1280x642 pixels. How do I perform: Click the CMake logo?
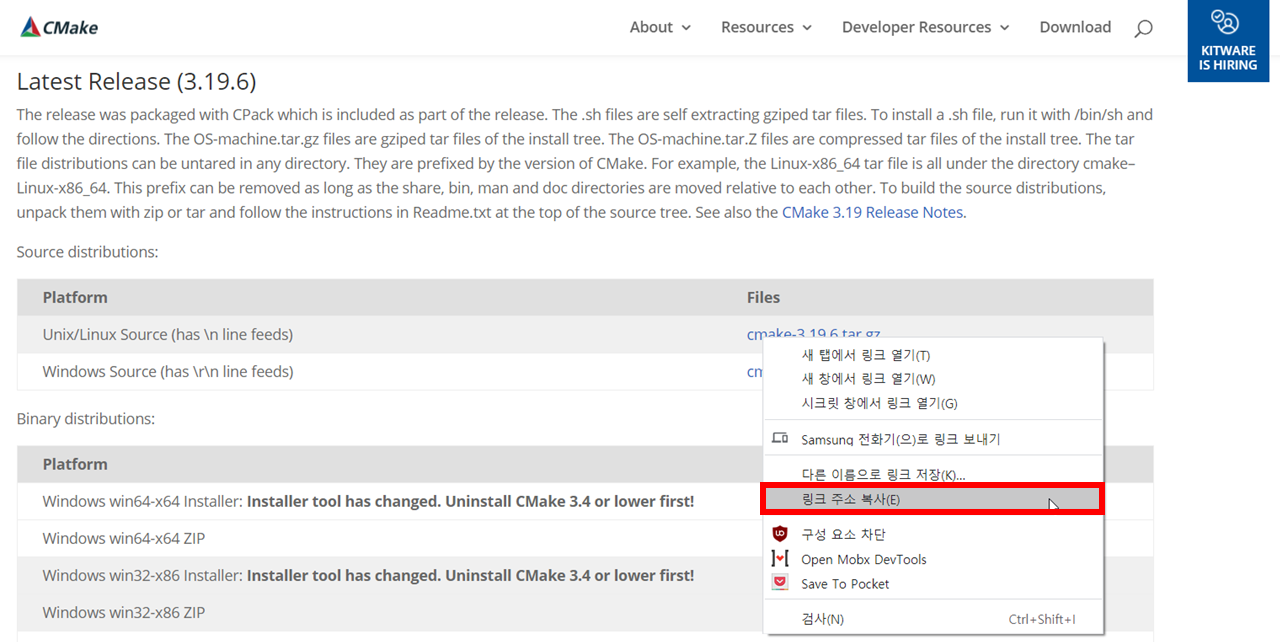(x=59, y=27)
